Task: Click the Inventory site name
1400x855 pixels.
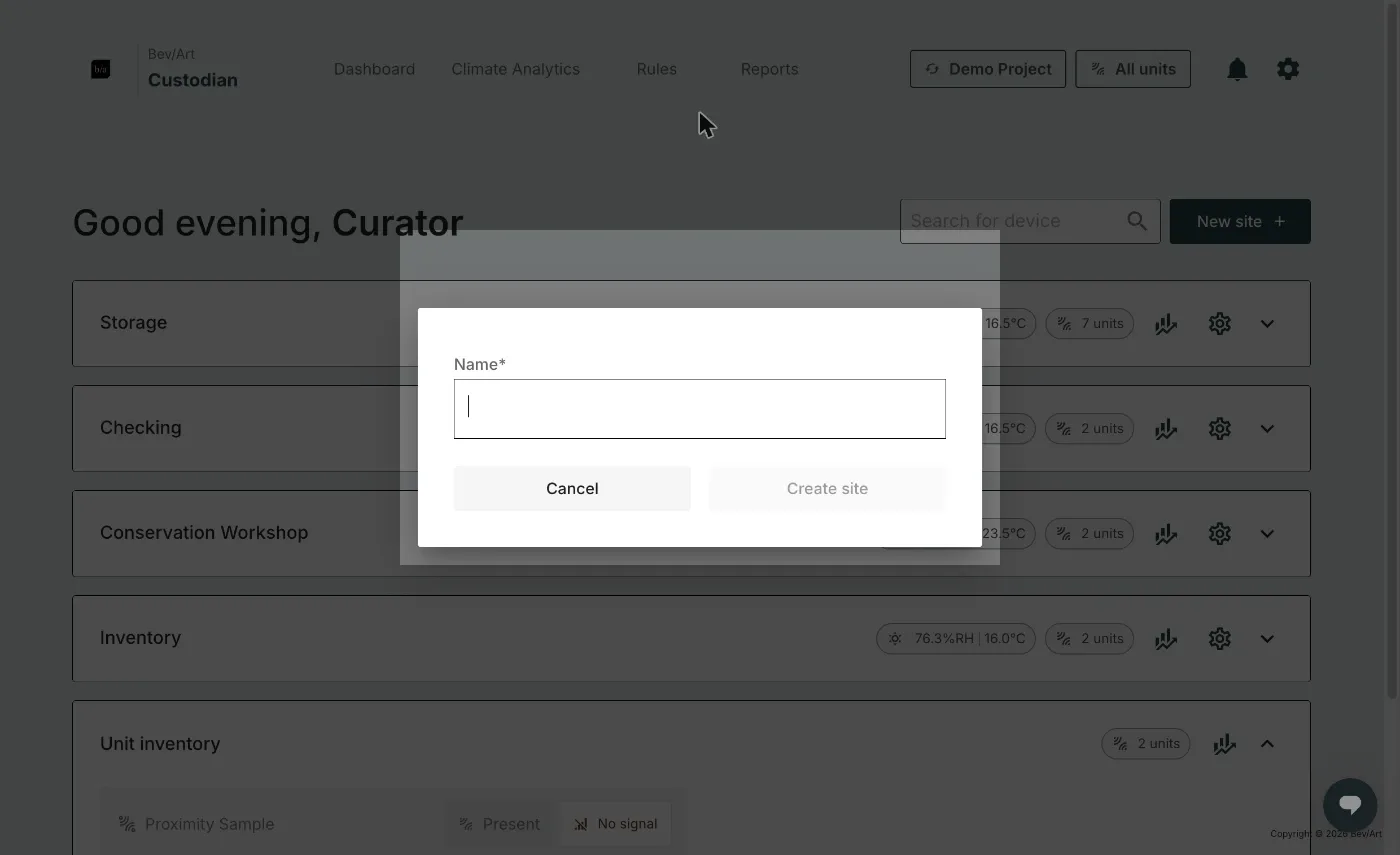Action: tap(140, 638)
